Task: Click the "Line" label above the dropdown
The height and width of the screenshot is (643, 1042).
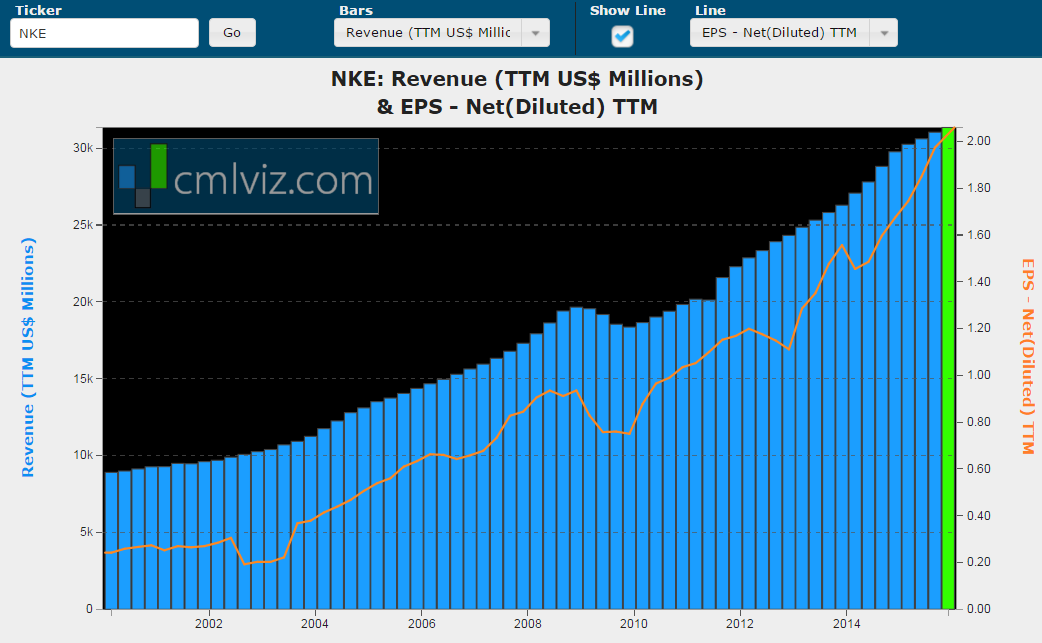Action: [x=710, y=10]
